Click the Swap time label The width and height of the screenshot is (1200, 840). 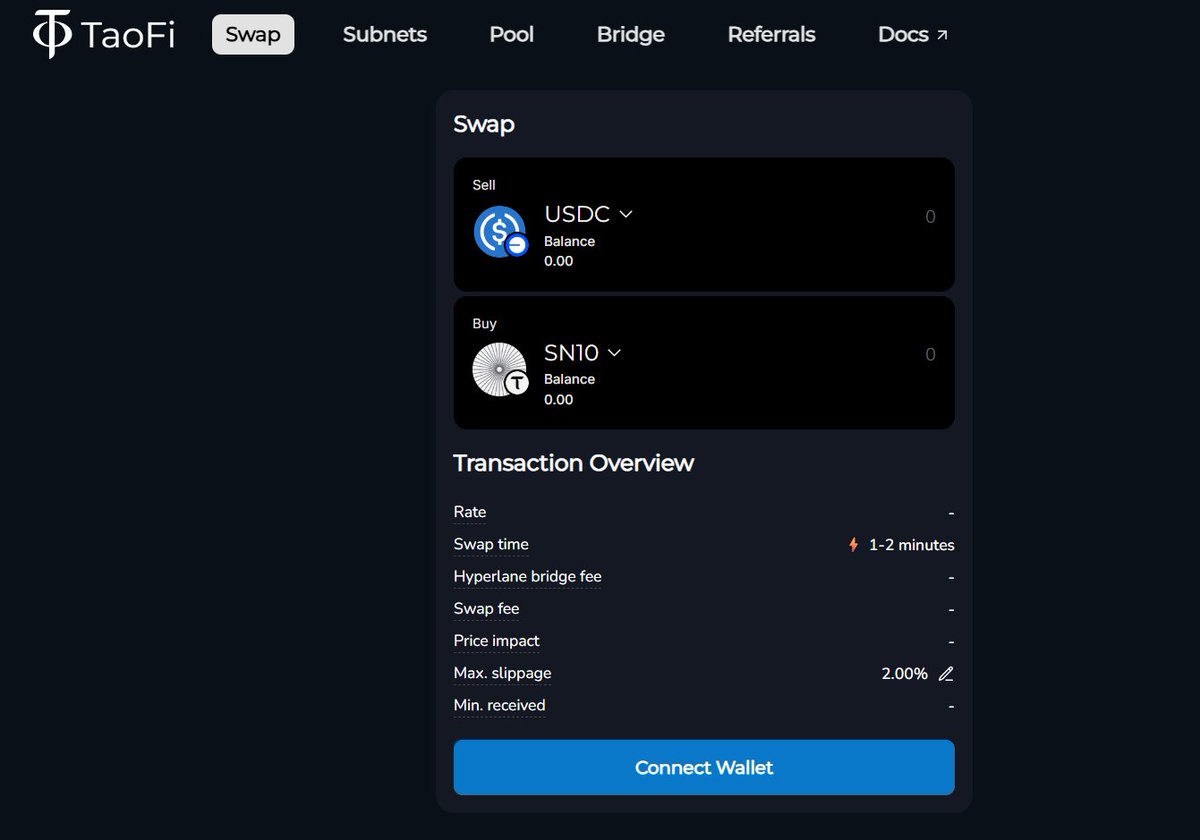coord(491,545)
